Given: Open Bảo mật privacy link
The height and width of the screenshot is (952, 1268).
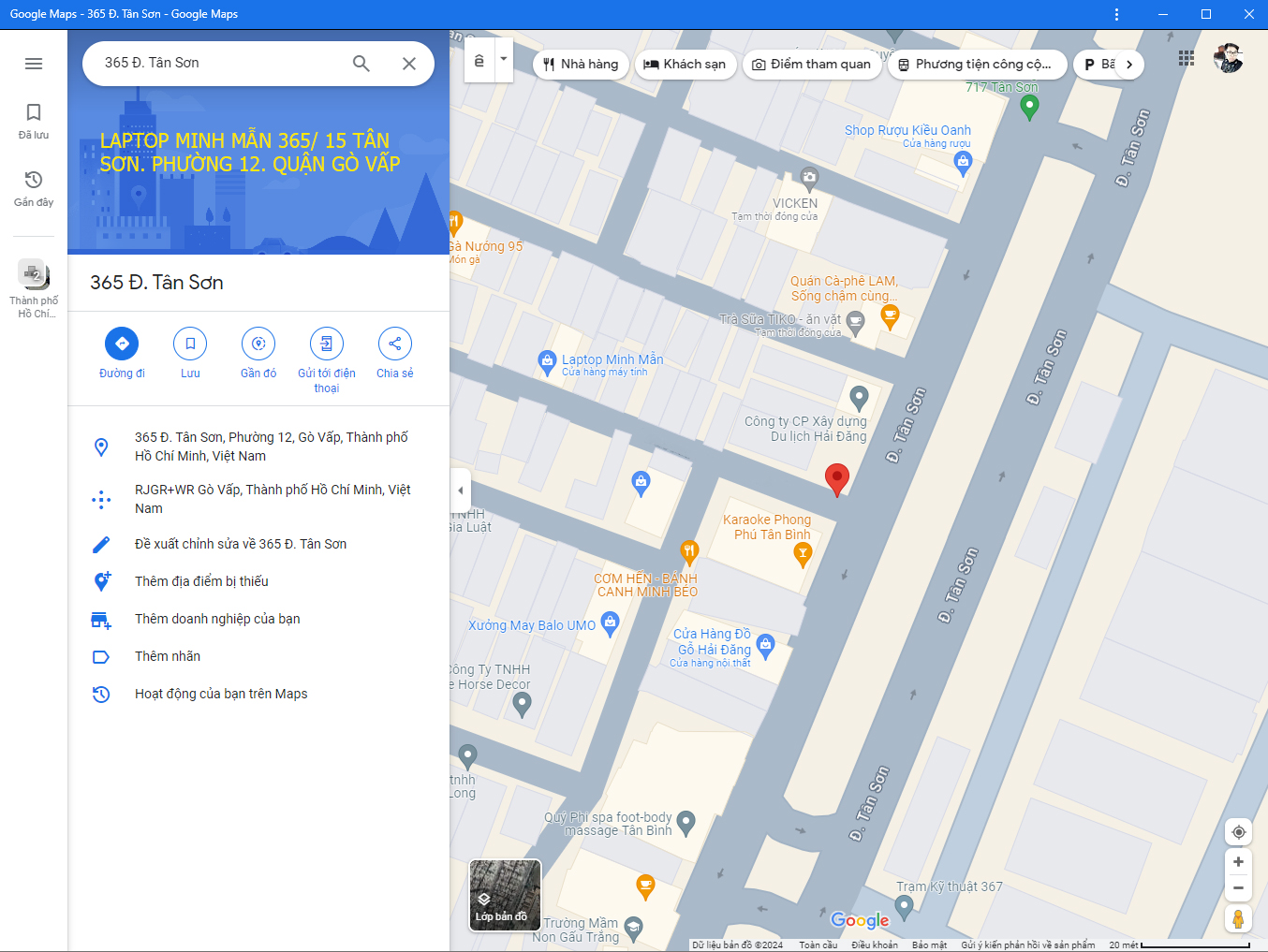Looking at the screenshot, I should (x=929, y=945).
